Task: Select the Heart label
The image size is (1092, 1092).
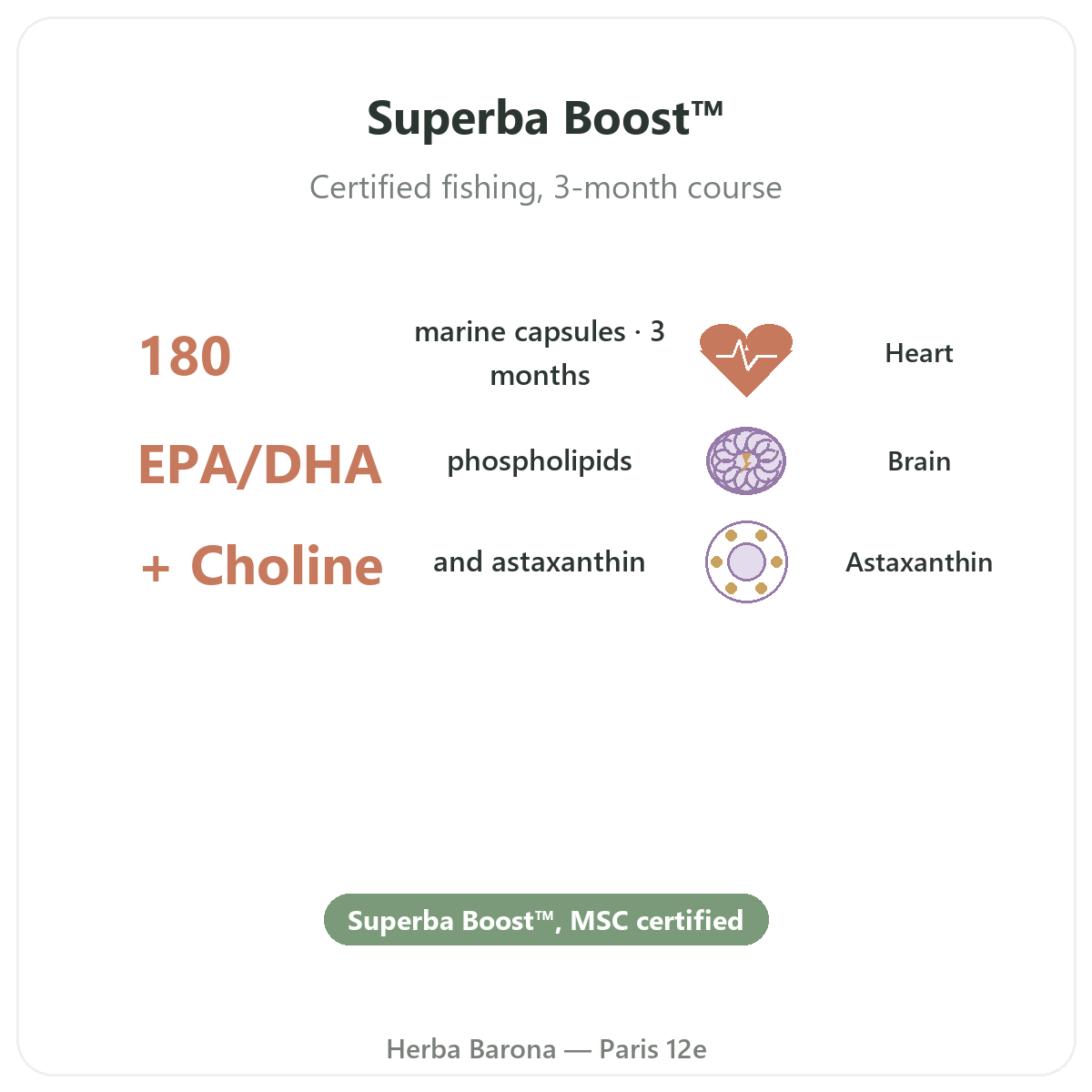Action: click(919, 353)
